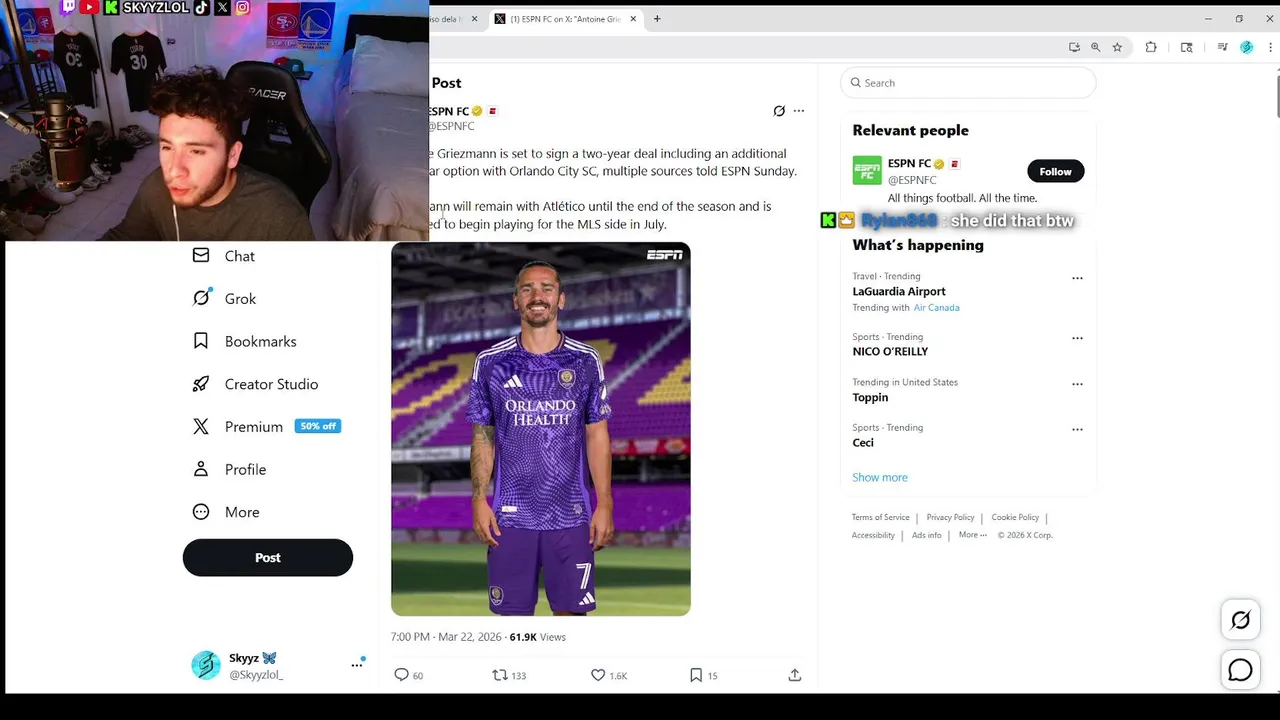Screen dimensions: 1280x720
Task: Close the ESPN FC on X tab
Action: [x=633, y=19]
